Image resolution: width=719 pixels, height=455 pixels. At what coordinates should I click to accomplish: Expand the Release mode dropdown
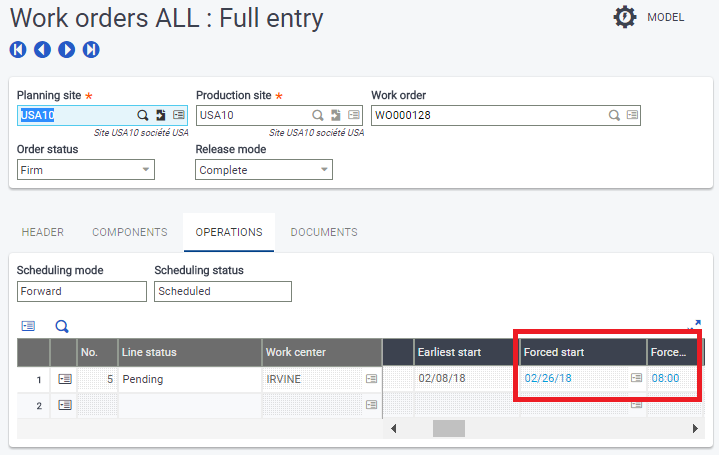coord(324,170)
